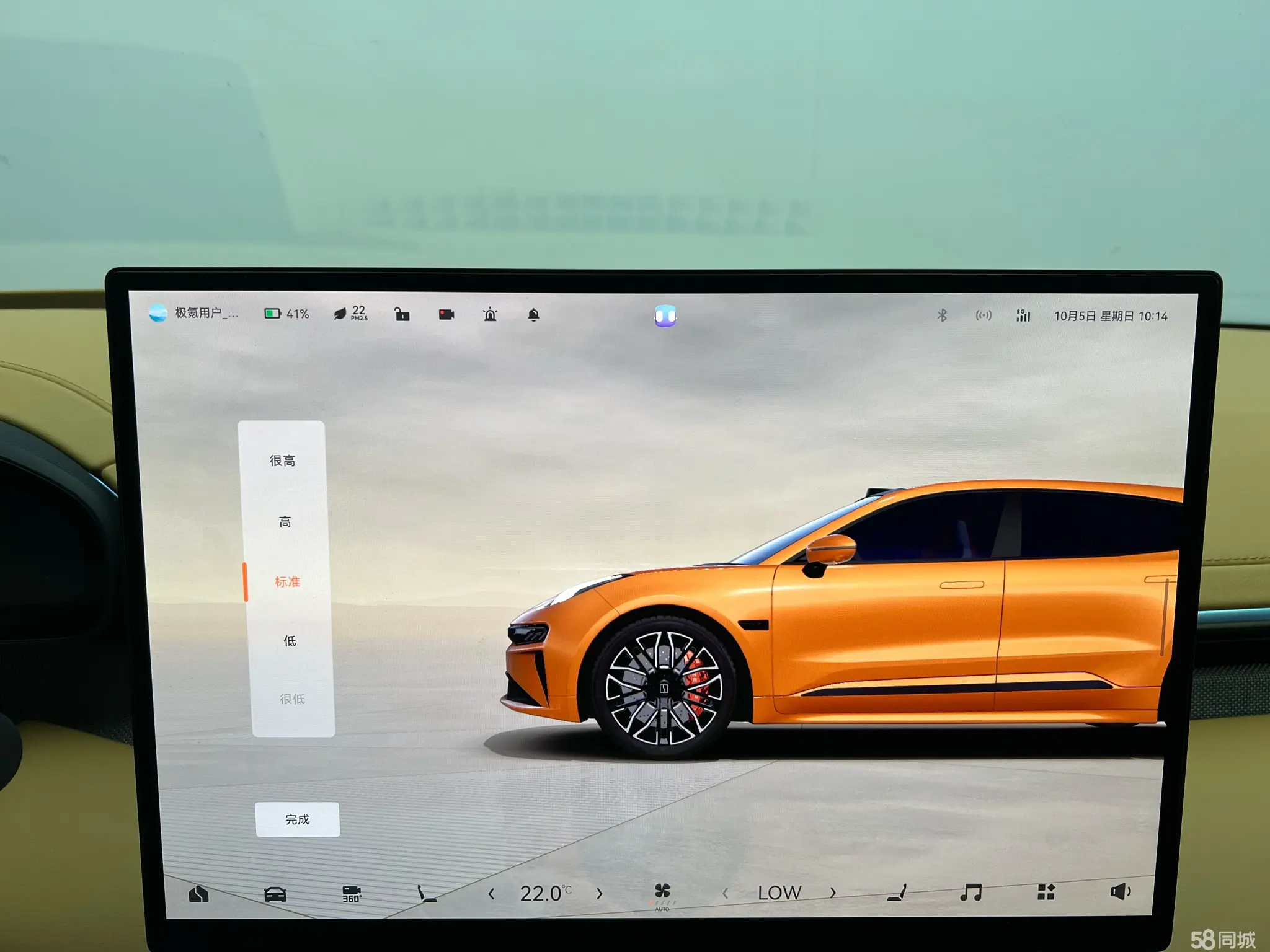Open vehicle settings car icon
The image size is (1270, 952).
tap(275, 894)
